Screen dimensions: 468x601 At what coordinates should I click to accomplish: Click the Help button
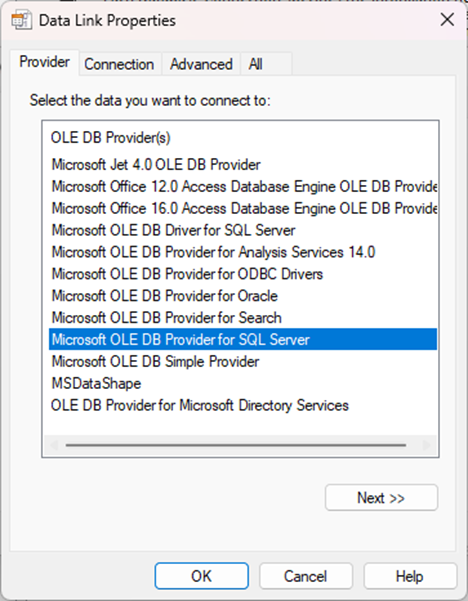410,576
